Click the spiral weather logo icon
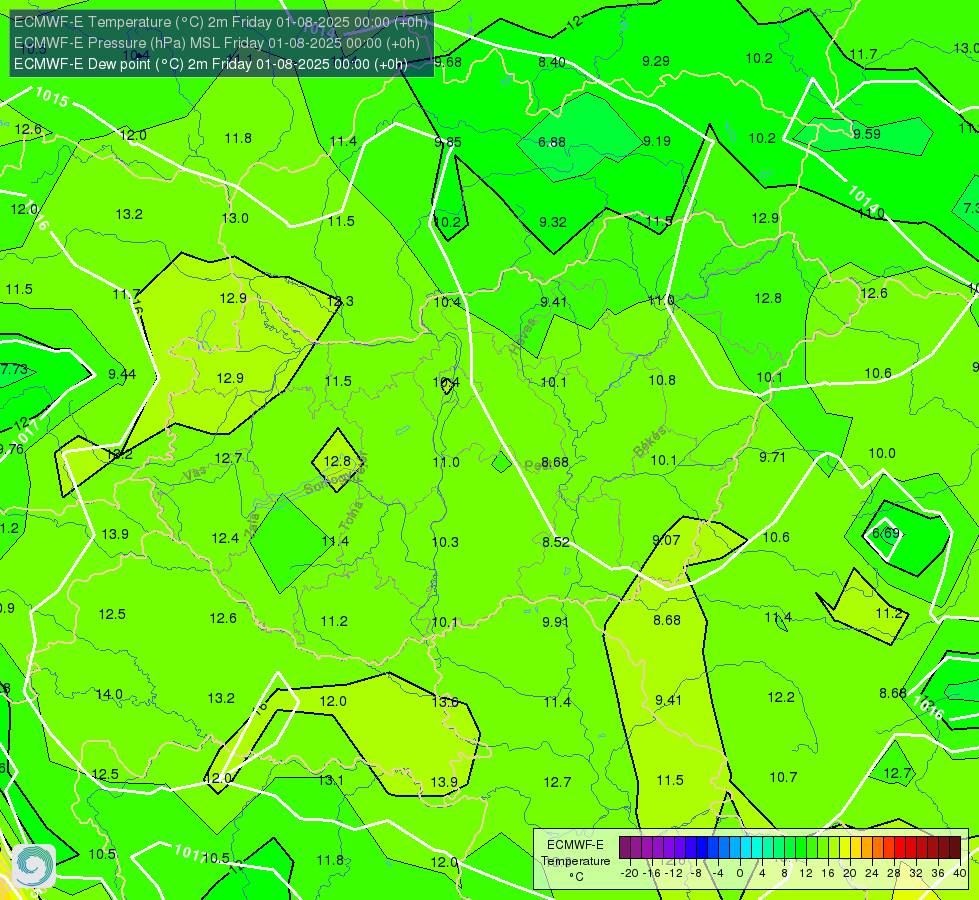 pos(34,865)
